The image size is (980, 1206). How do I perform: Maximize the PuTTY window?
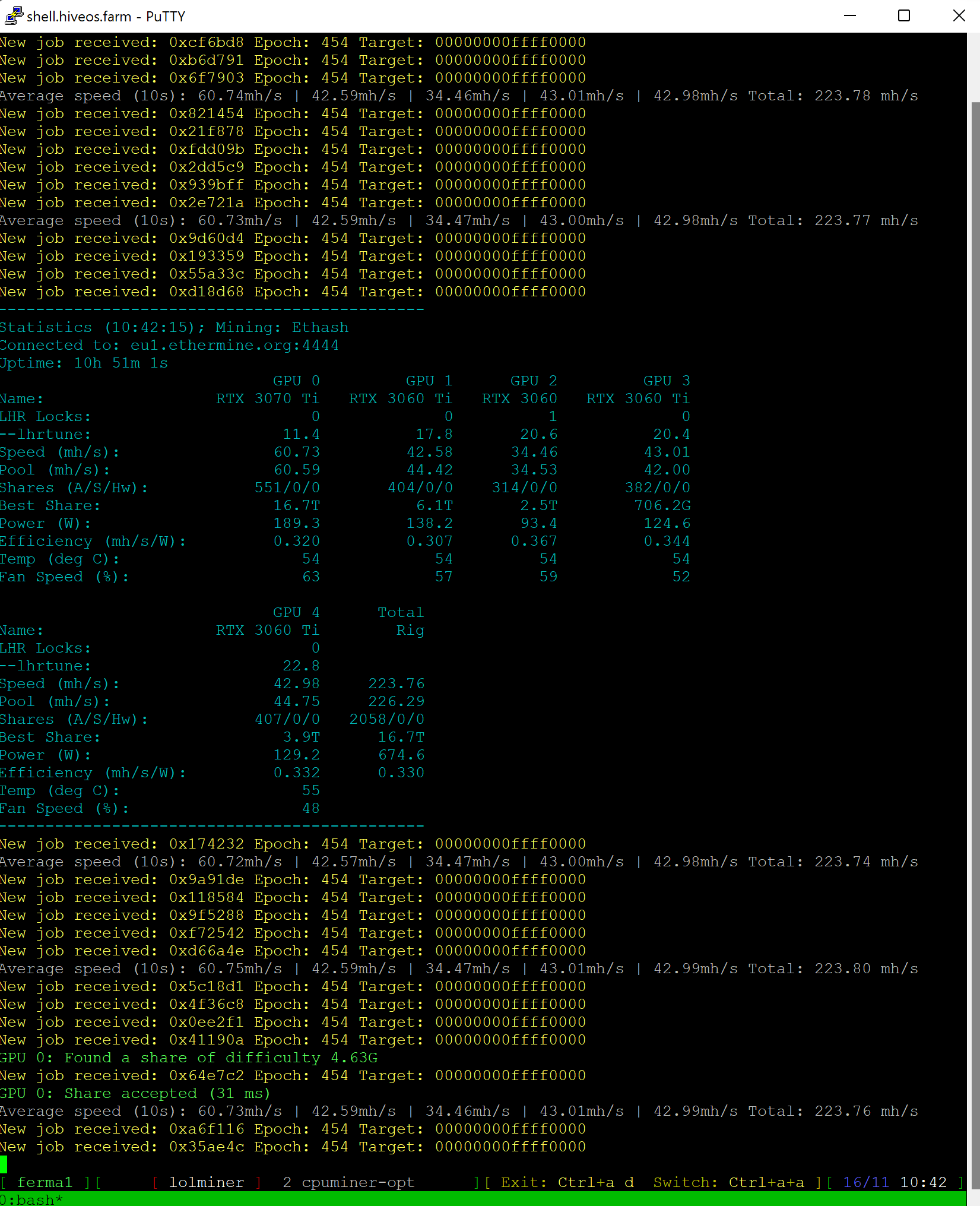[x=903, y=16]
